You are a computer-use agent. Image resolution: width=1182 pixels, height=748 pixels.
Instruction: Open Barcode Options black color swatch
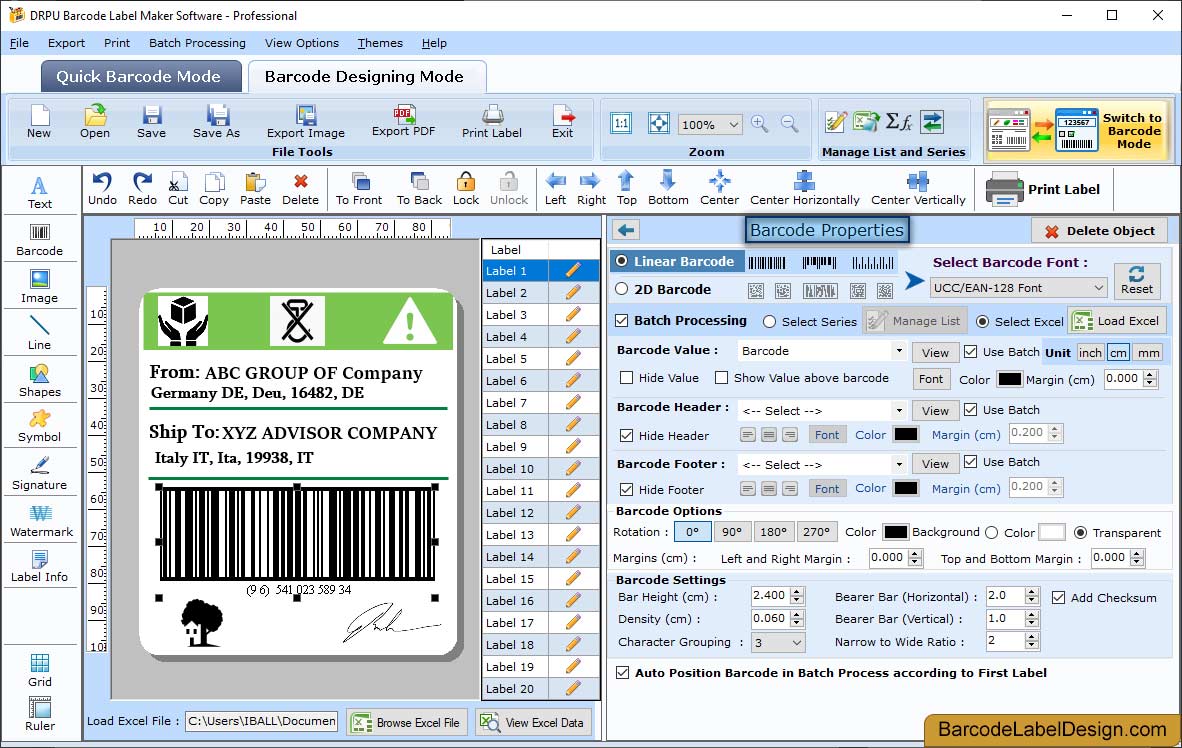[895, 532]
